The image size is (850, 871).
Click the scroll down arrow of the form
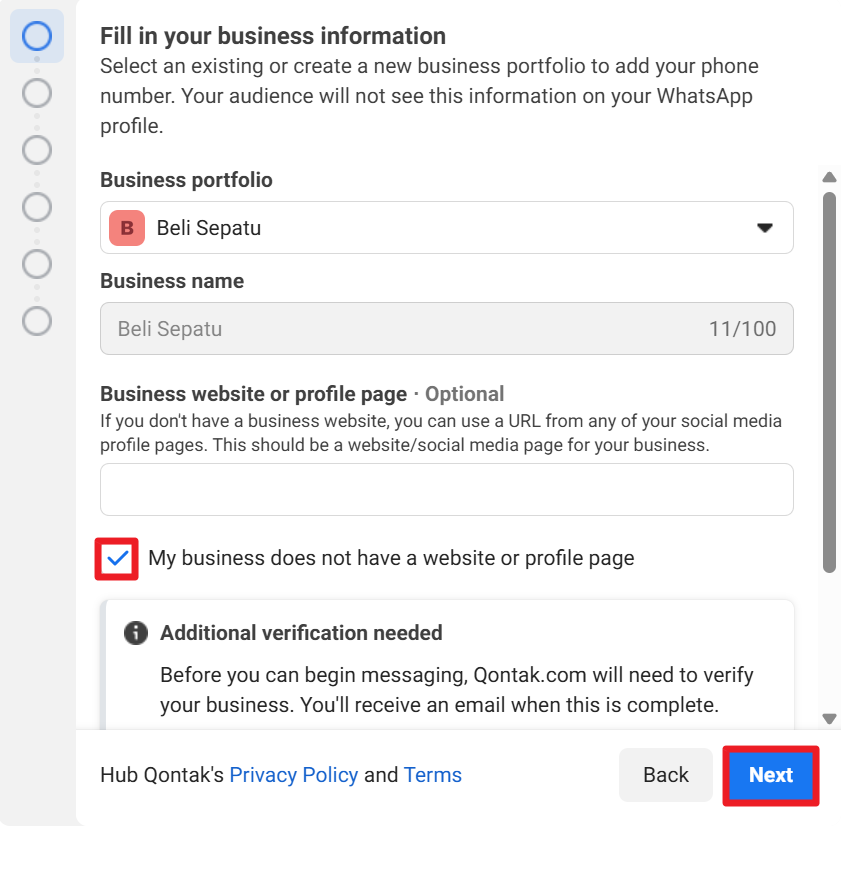point(829,718)
